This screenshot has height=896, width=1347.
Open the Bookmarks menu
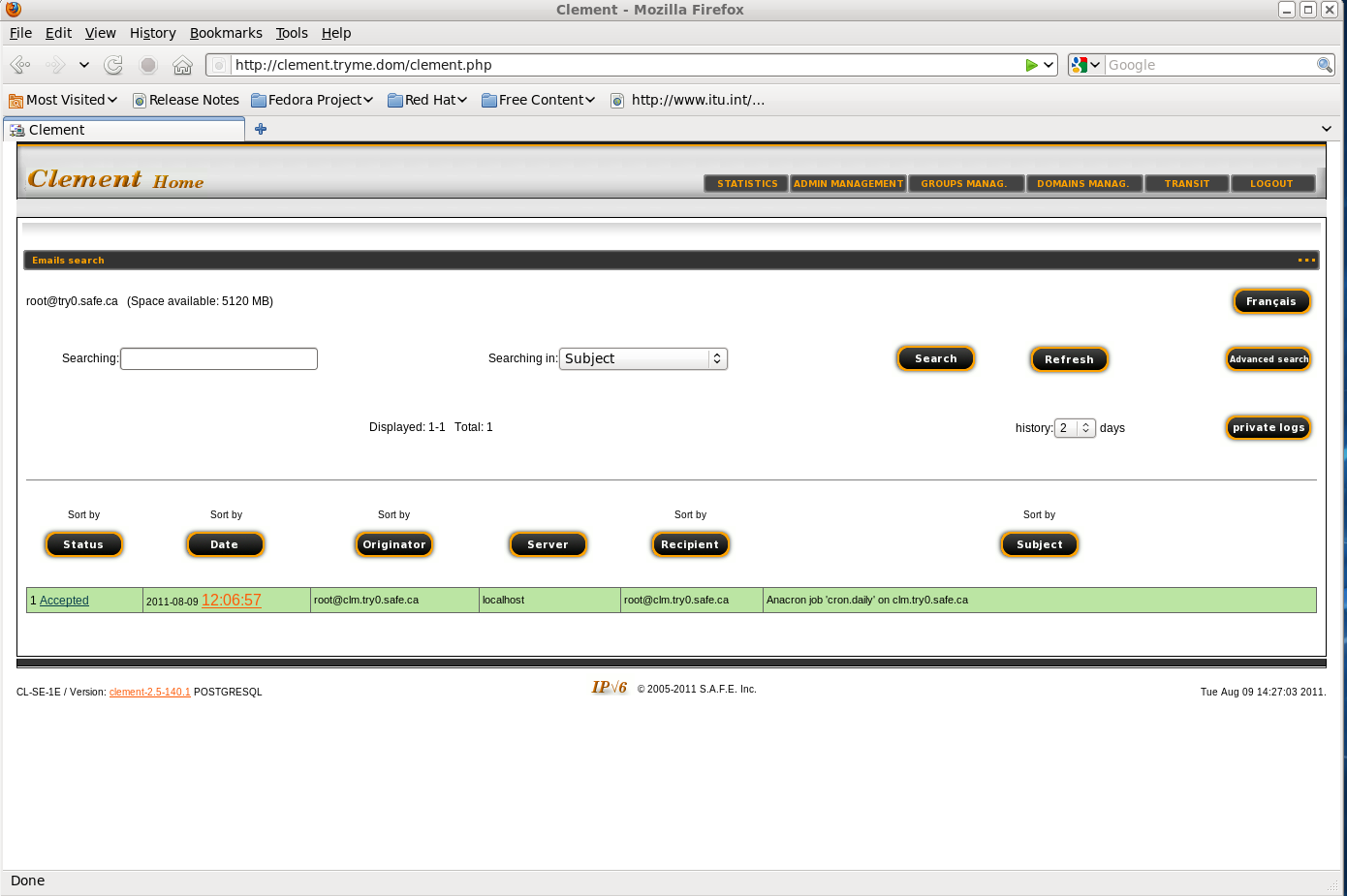(x=226, y=33)
